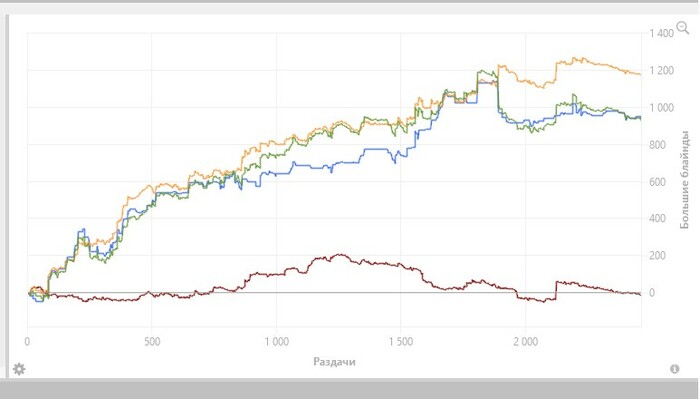Open the chart settings gear icon
The height and width of the screenshot is (399, 700).
(x=19, y=369)
